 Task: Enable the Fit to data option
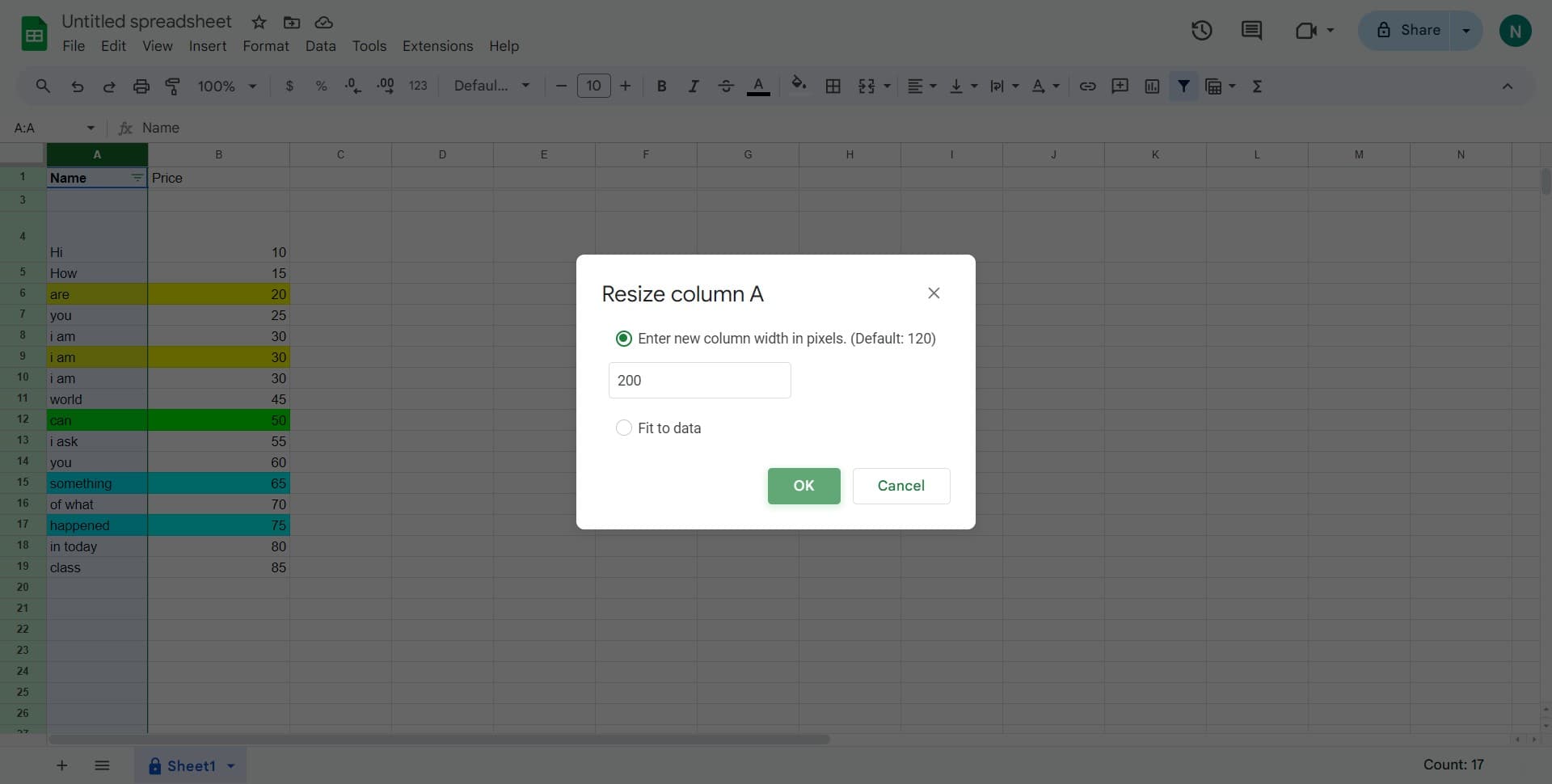pyautogui.click(x=623, y=428)
